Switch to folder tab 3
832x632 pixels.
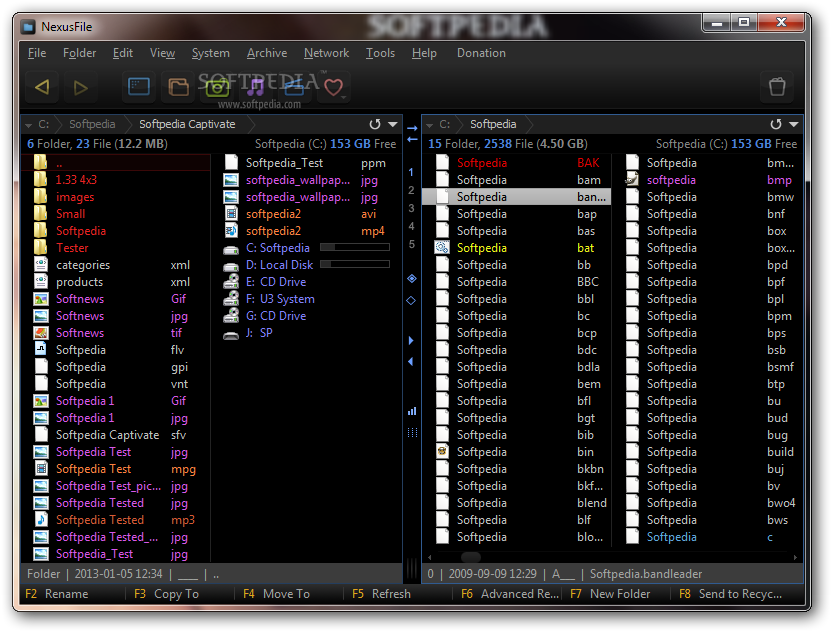(x=411, y=208)
